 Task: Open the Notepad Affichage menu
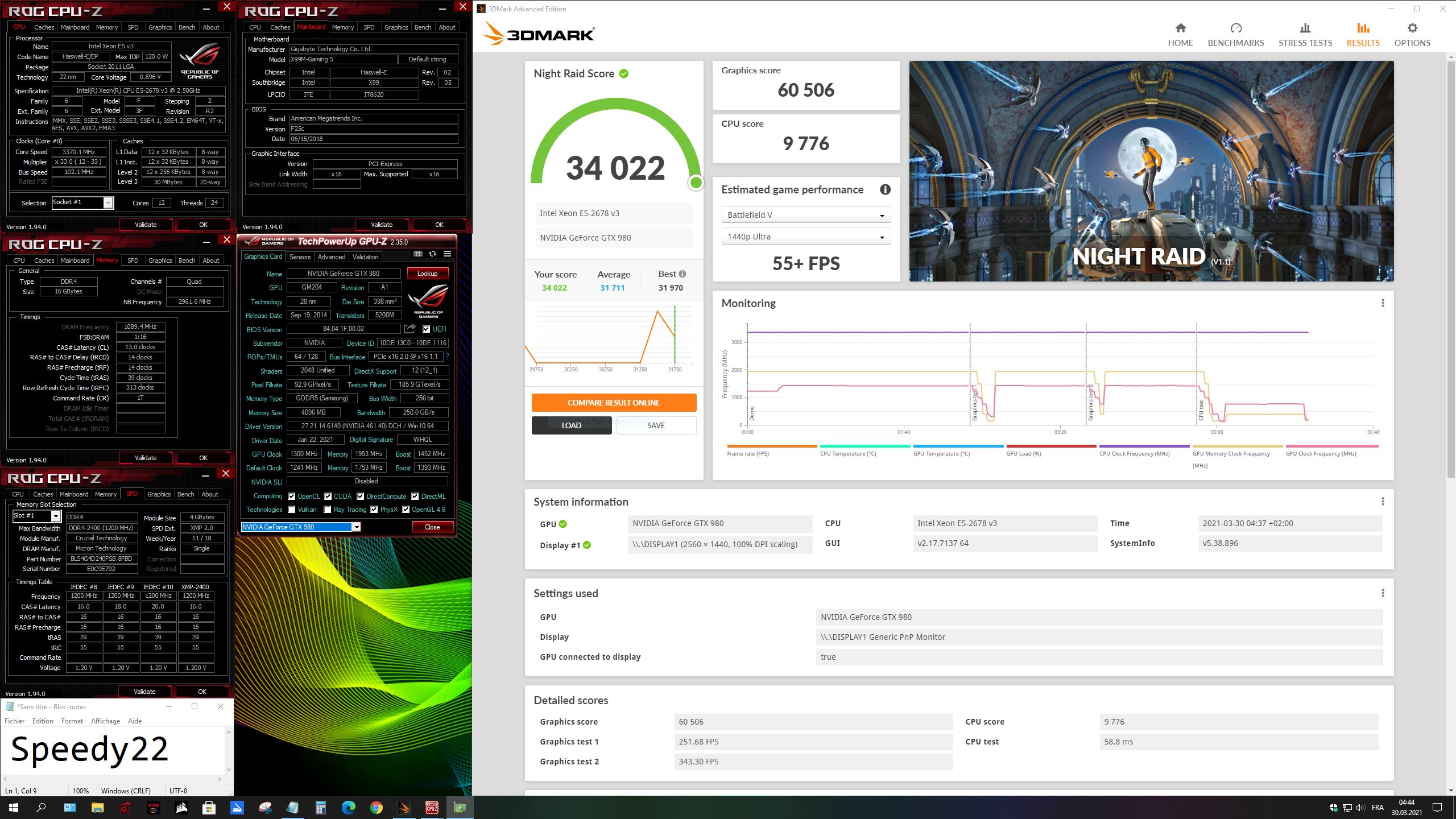(105, 721)
